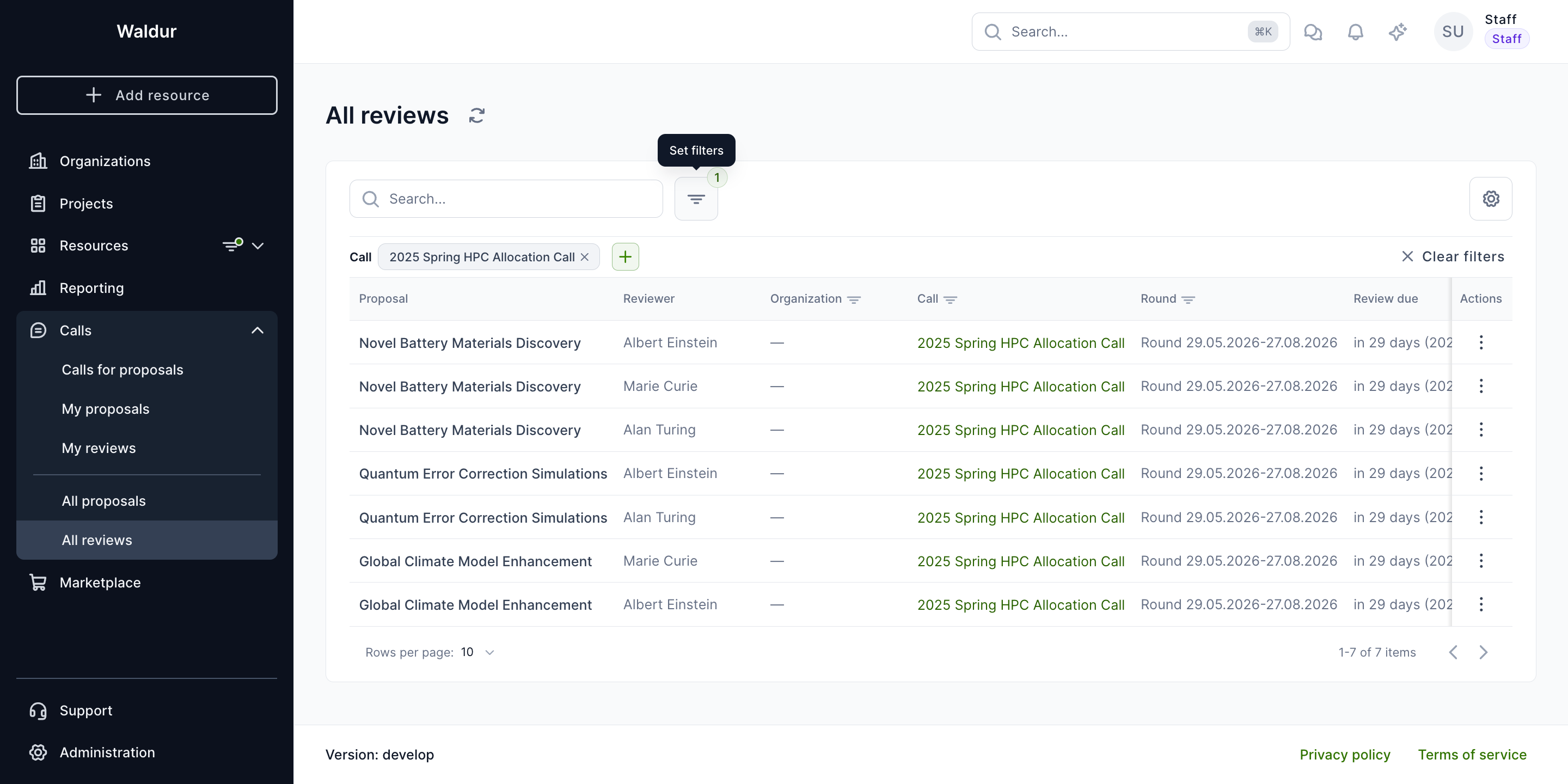Click Clear filters
This screenshot has height=784, width=1568.
1453,256
